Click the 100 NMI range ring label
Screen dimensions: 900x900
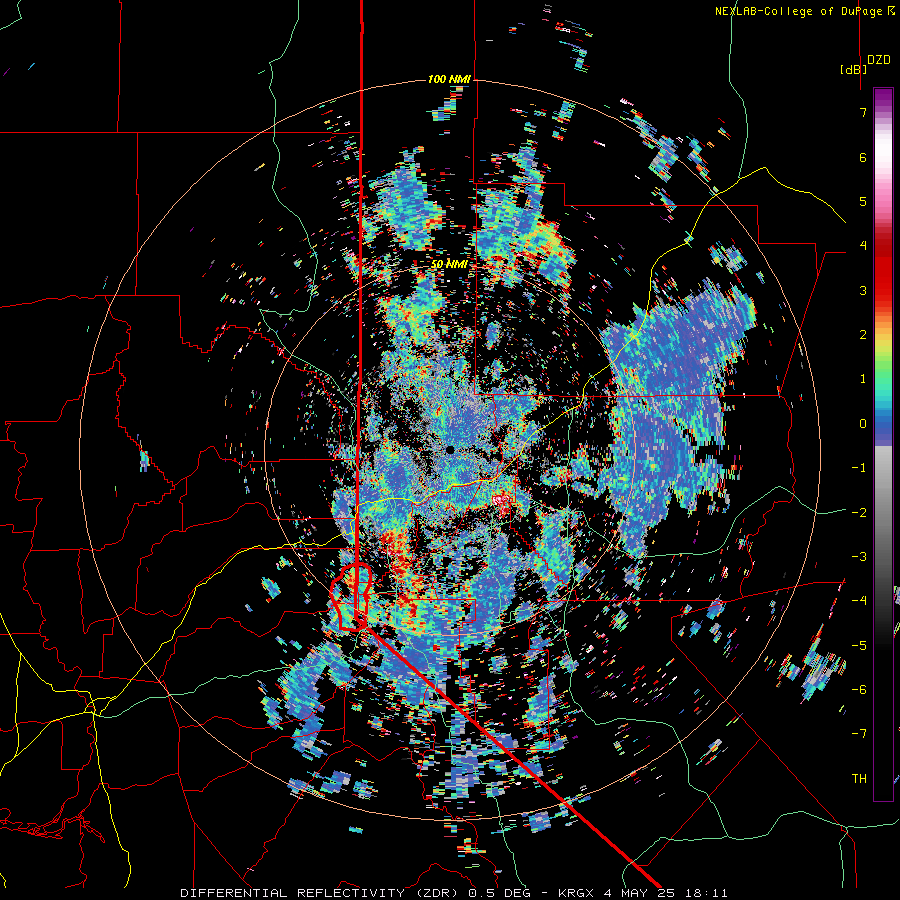(449, 79)
